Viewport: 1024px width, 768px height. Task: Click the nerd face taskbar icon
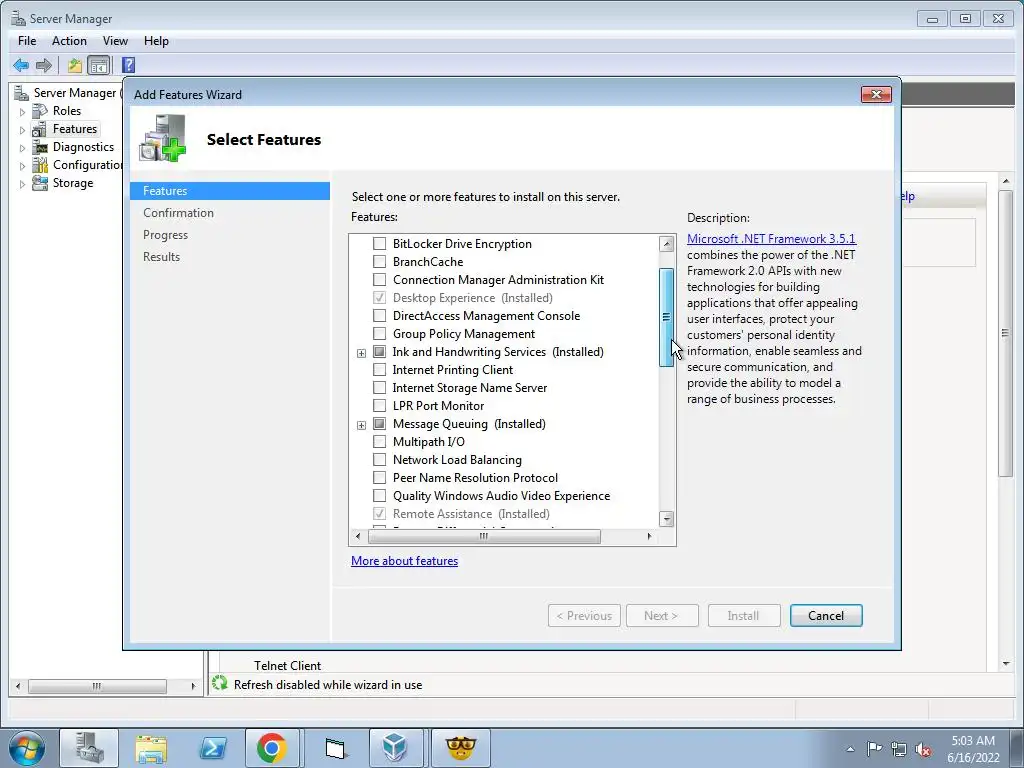pyautogui.click(x=460, y=748)
